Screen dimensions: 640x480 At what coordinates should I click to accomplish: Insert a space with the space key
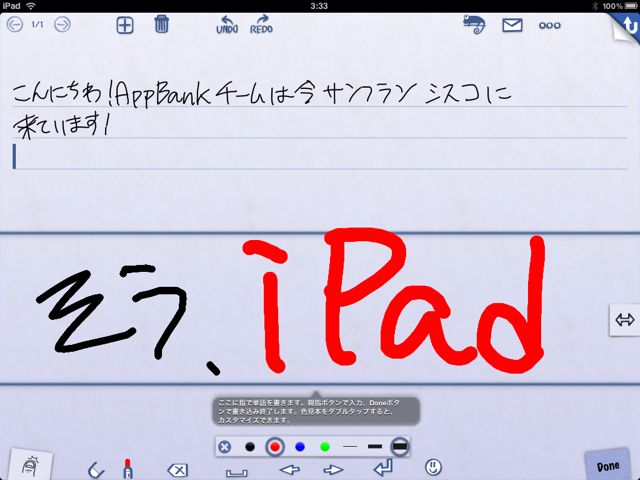tap(237, 473)
